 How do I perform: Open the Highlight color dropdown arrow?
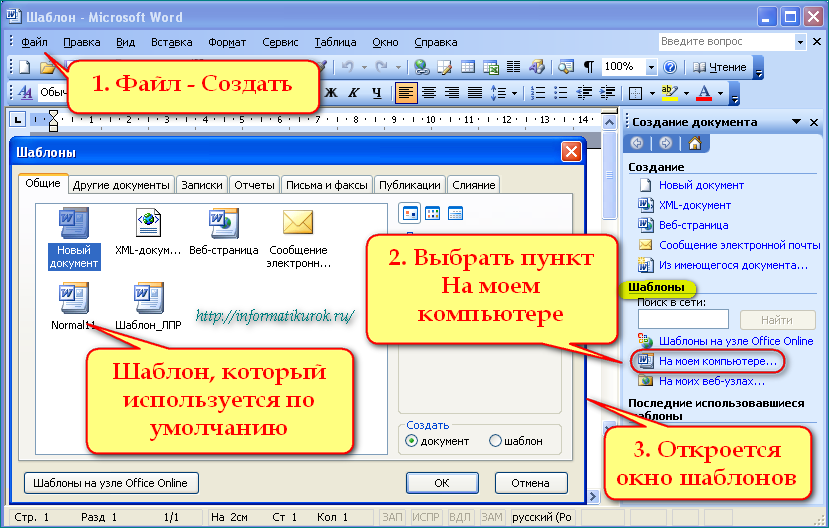click(x=686, y=94)
